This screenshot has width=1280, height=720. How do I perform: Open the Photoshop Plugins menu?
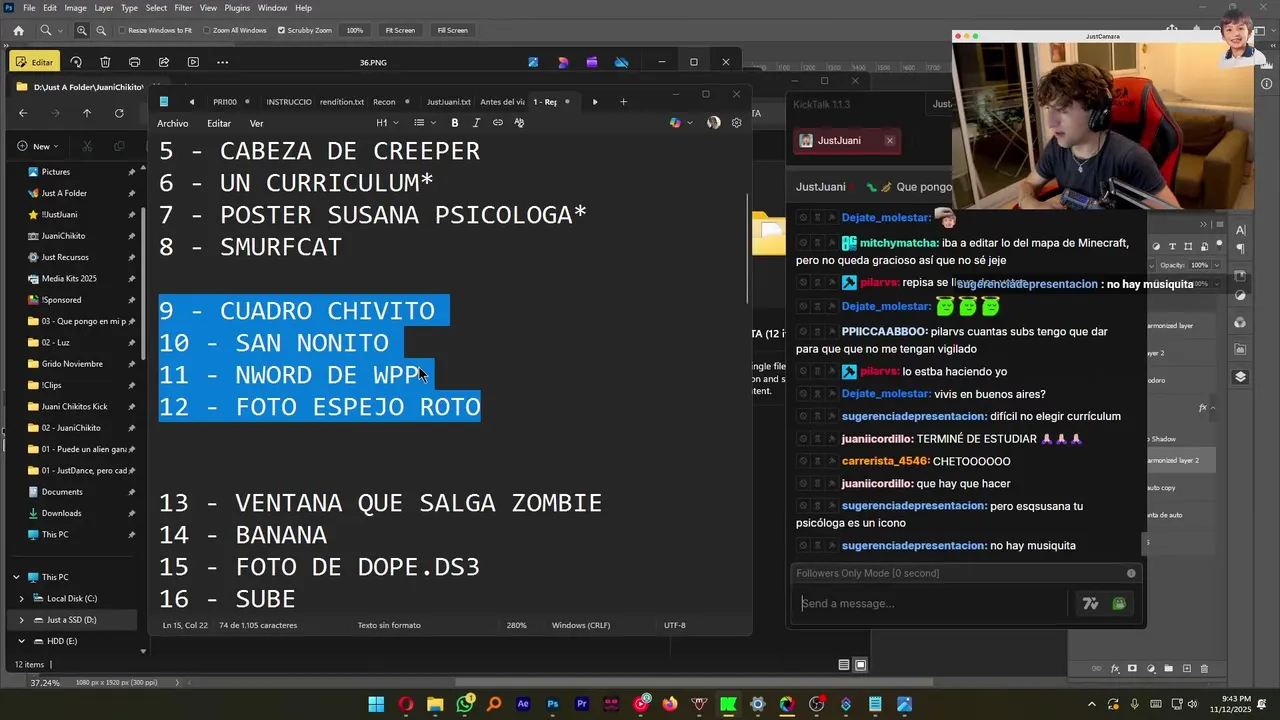point(237,8)
